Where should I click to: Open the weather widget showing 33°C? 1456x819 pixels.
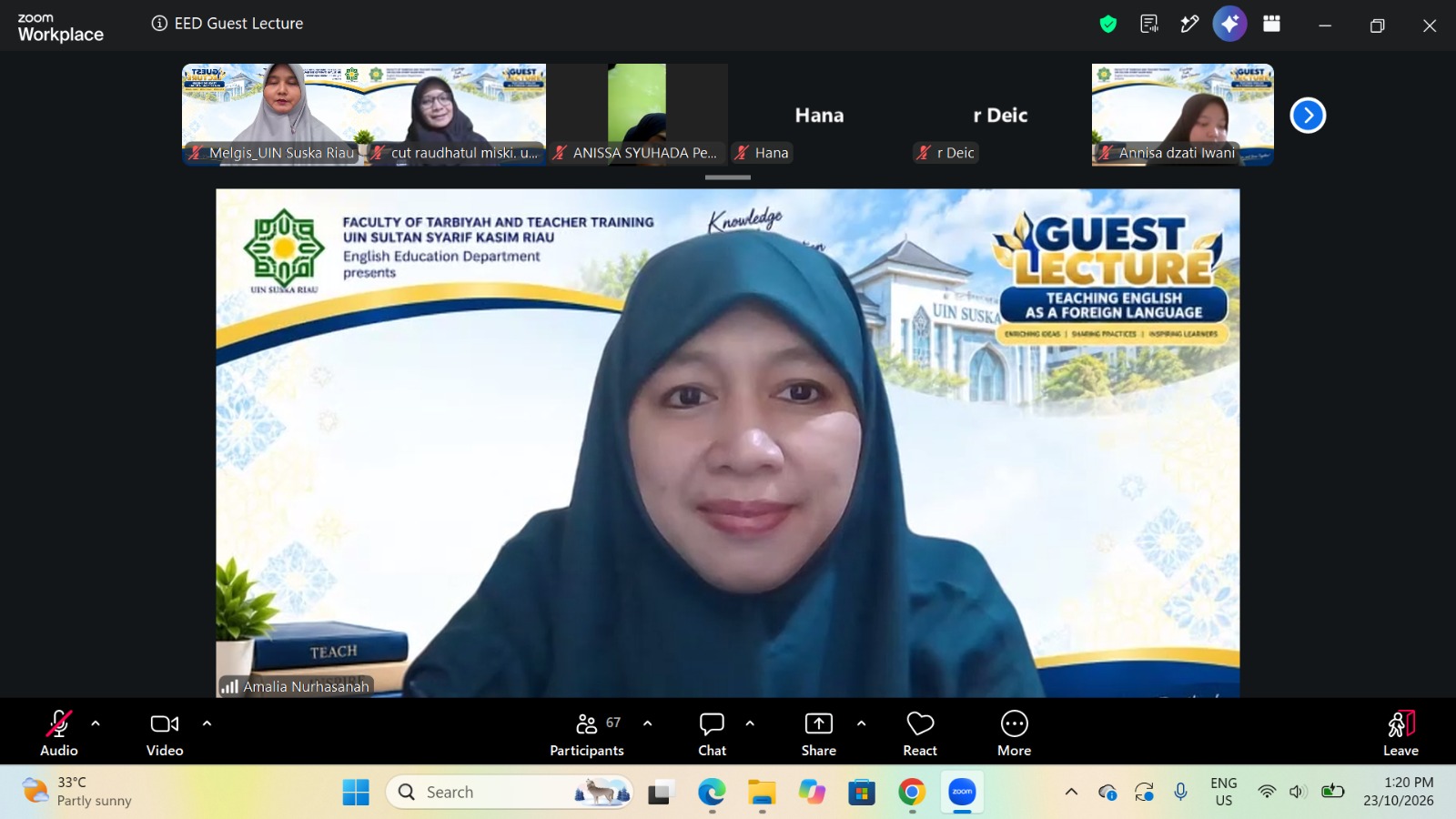point(77,792)
